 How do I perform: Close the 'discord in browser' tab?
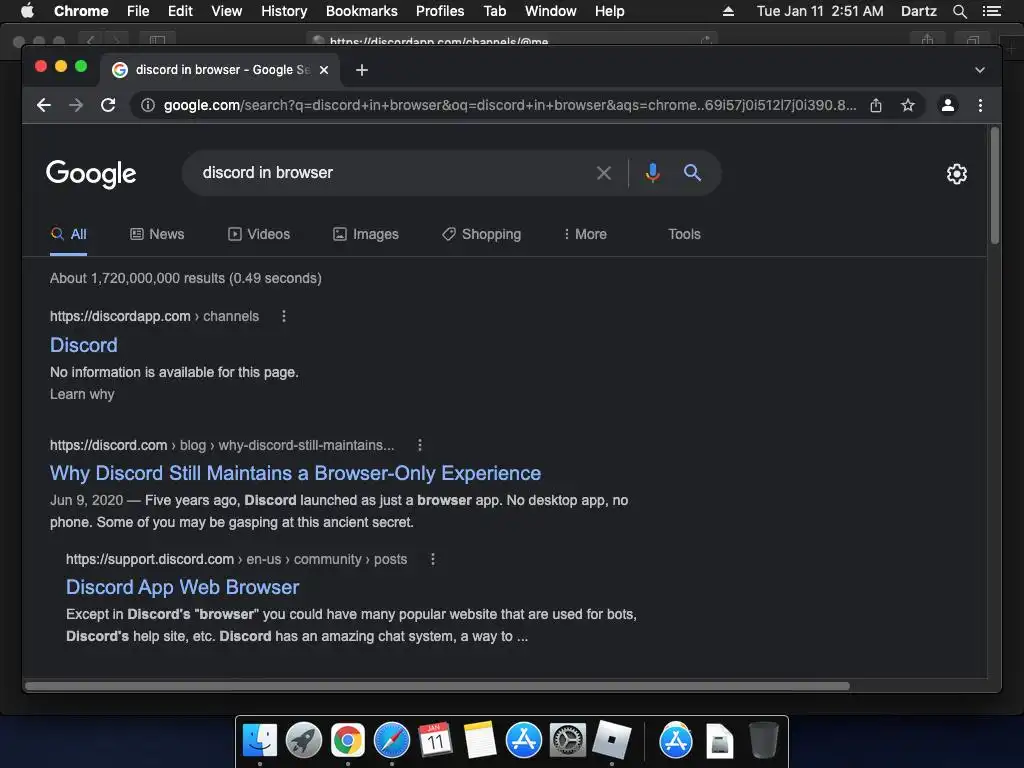(x=324, y=70)
